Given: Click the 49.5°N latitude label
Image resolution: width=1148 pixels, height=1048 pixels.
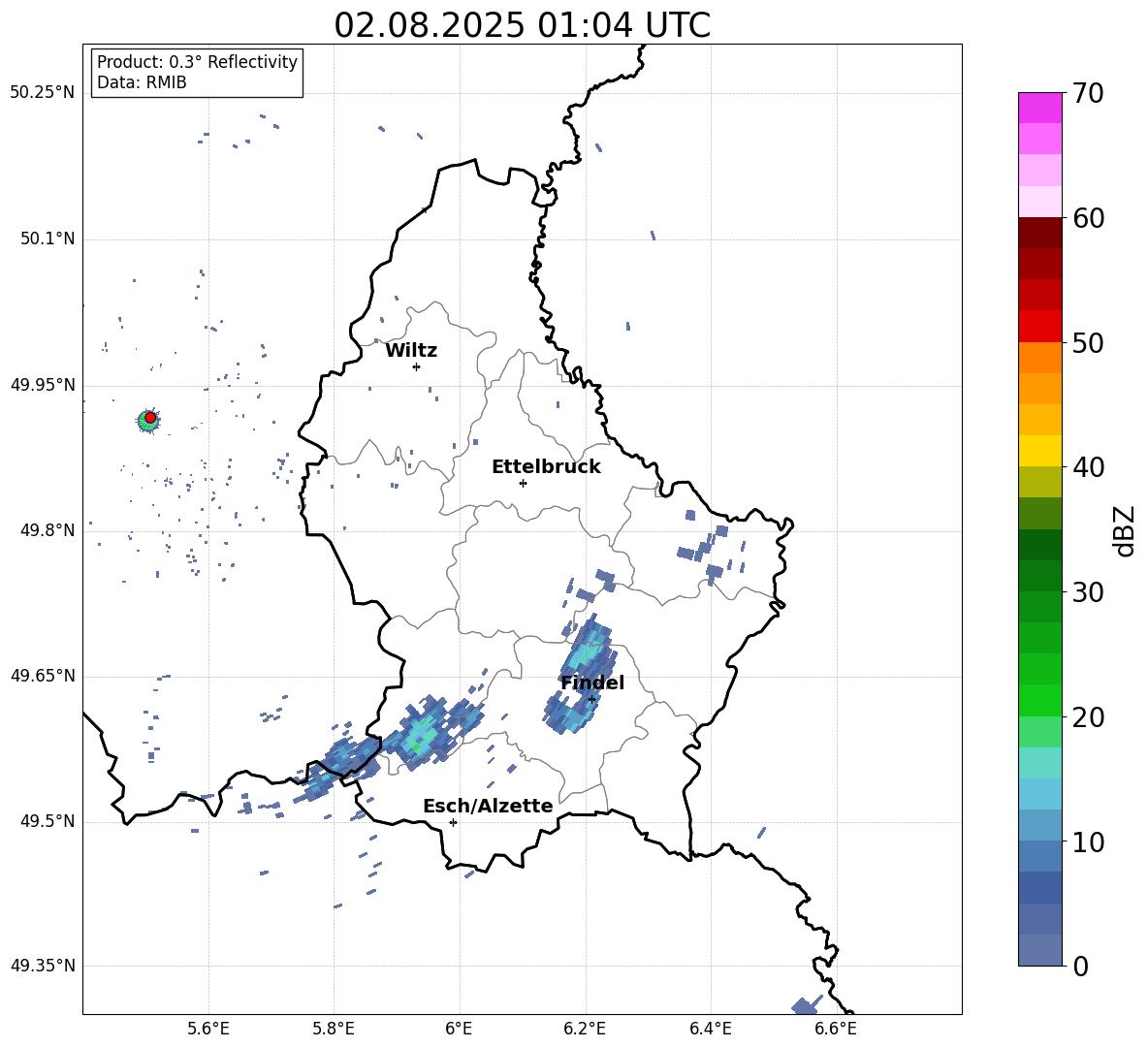Looking at the screenshot, I should coord(48,821).
